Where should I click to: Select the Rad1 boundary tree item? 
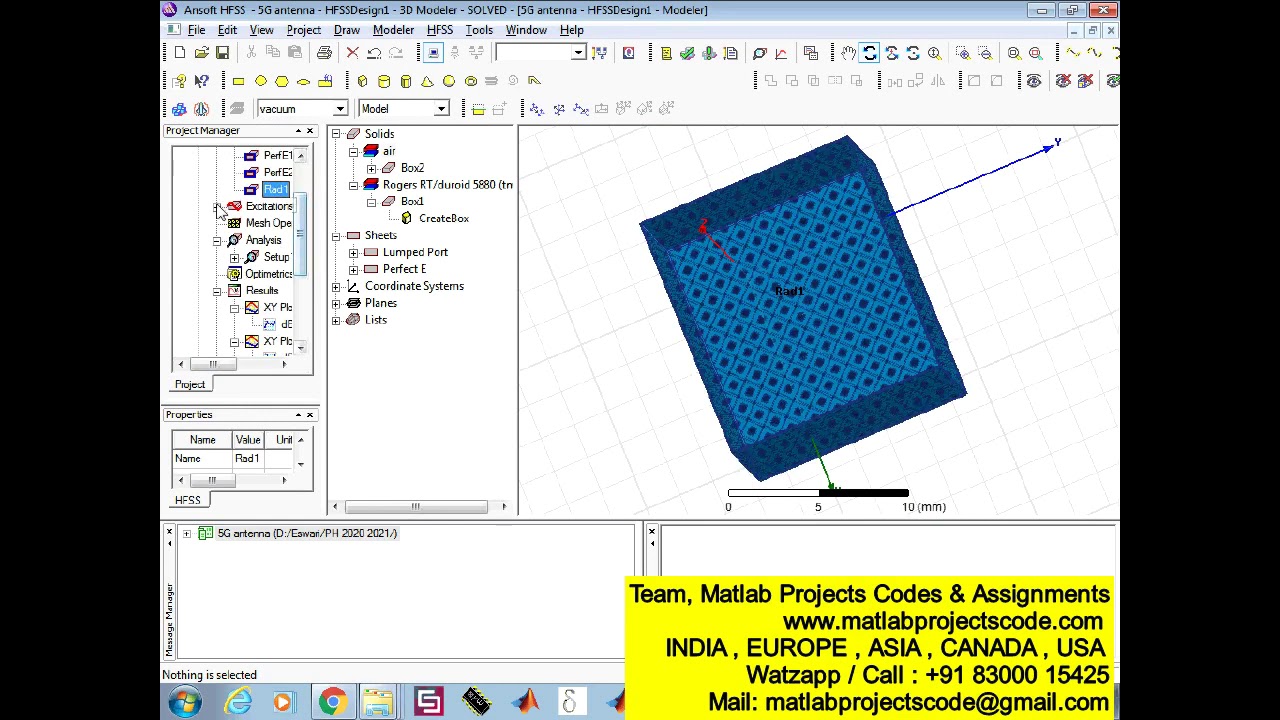[x=276, y=189]
